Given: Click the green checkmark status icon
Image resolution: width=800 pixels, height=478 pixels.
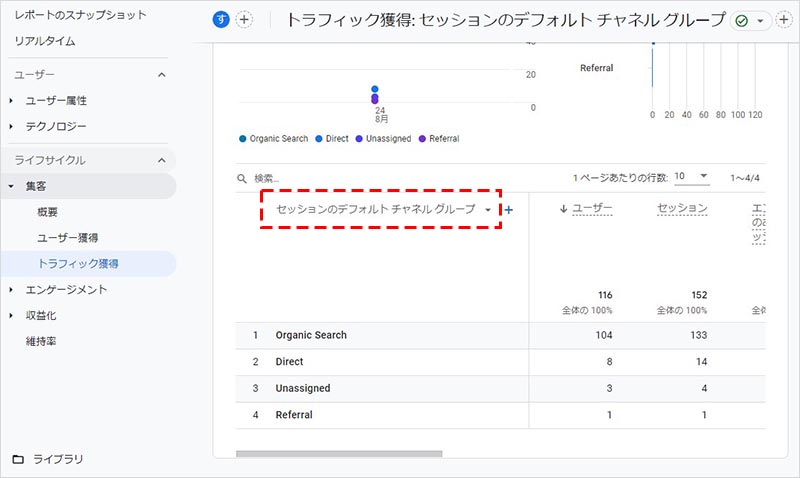Looking at the screenshot, I should (x=741, y=21).
